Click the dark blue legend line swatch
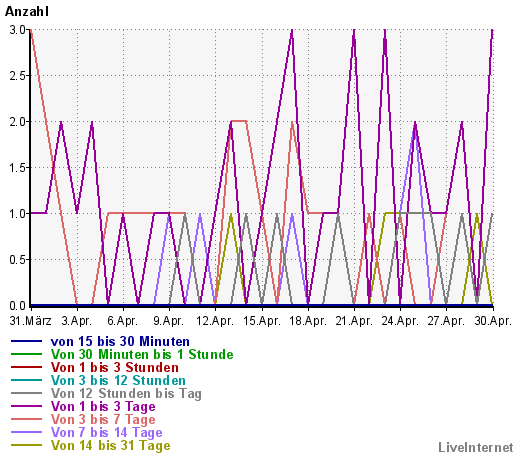 click(x=26, y=341)
